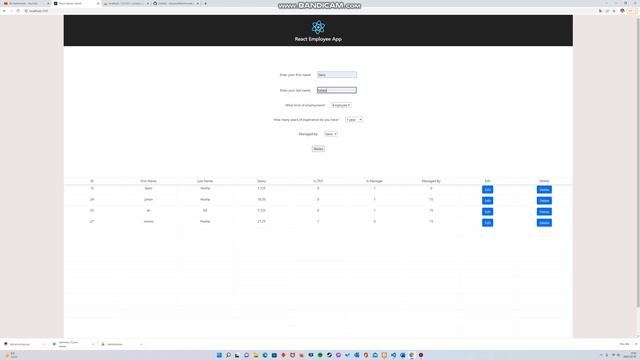Viewport: 640px width, 360px height.
Task: Open Spotify green icon on taskbar
Action: click(x=320, y=355)
